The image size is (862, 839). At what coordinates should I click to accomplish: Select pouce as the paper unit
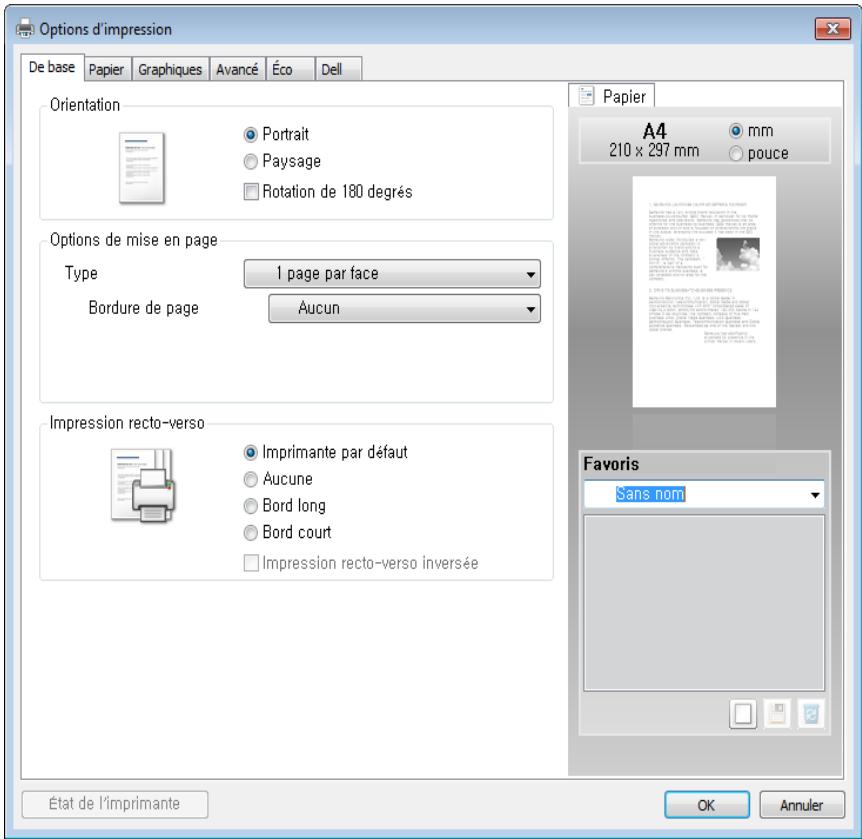click(x=736, y=154)
